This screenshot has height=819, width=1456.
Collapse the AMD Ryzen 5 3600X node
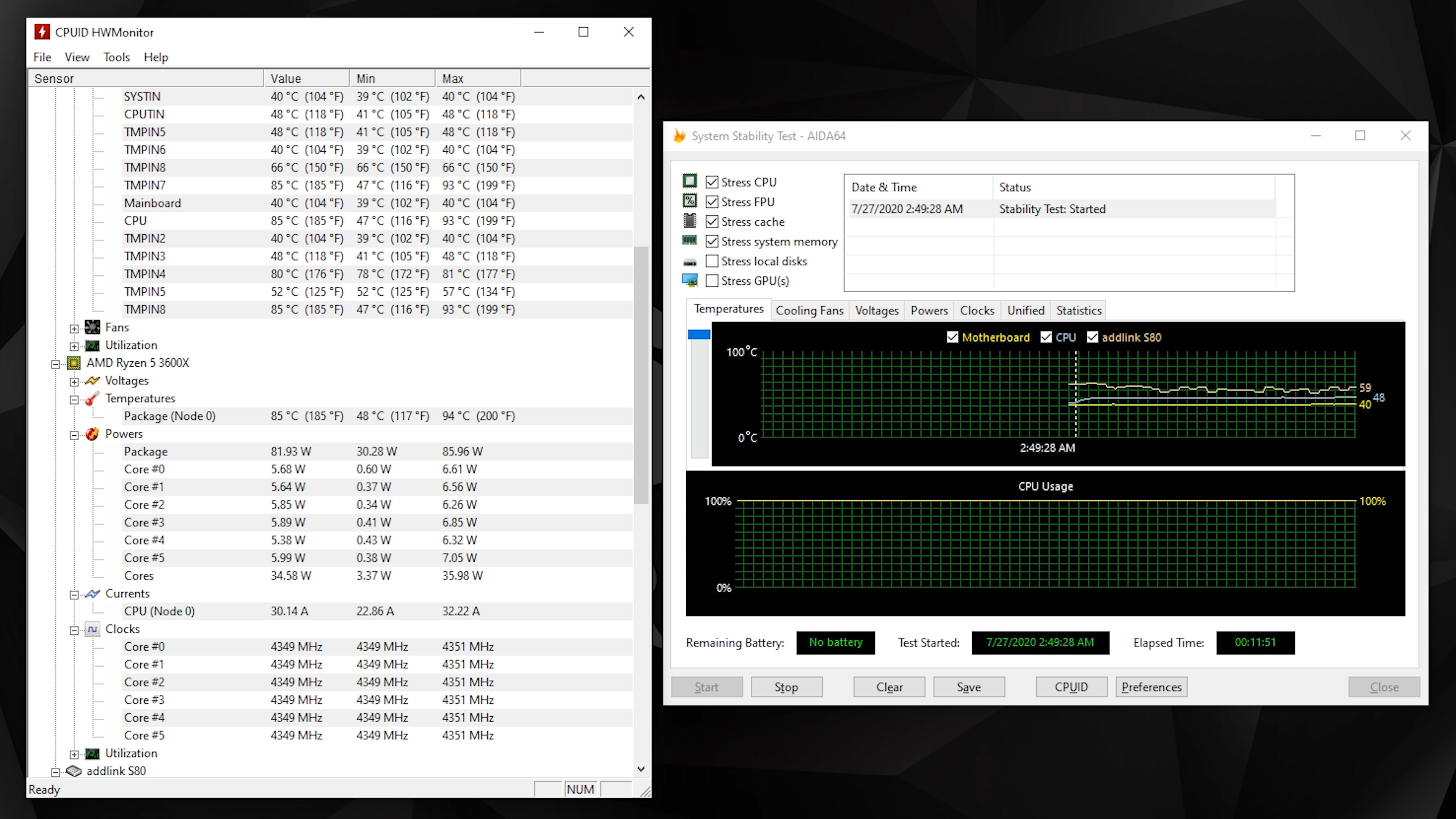point(55,364)
